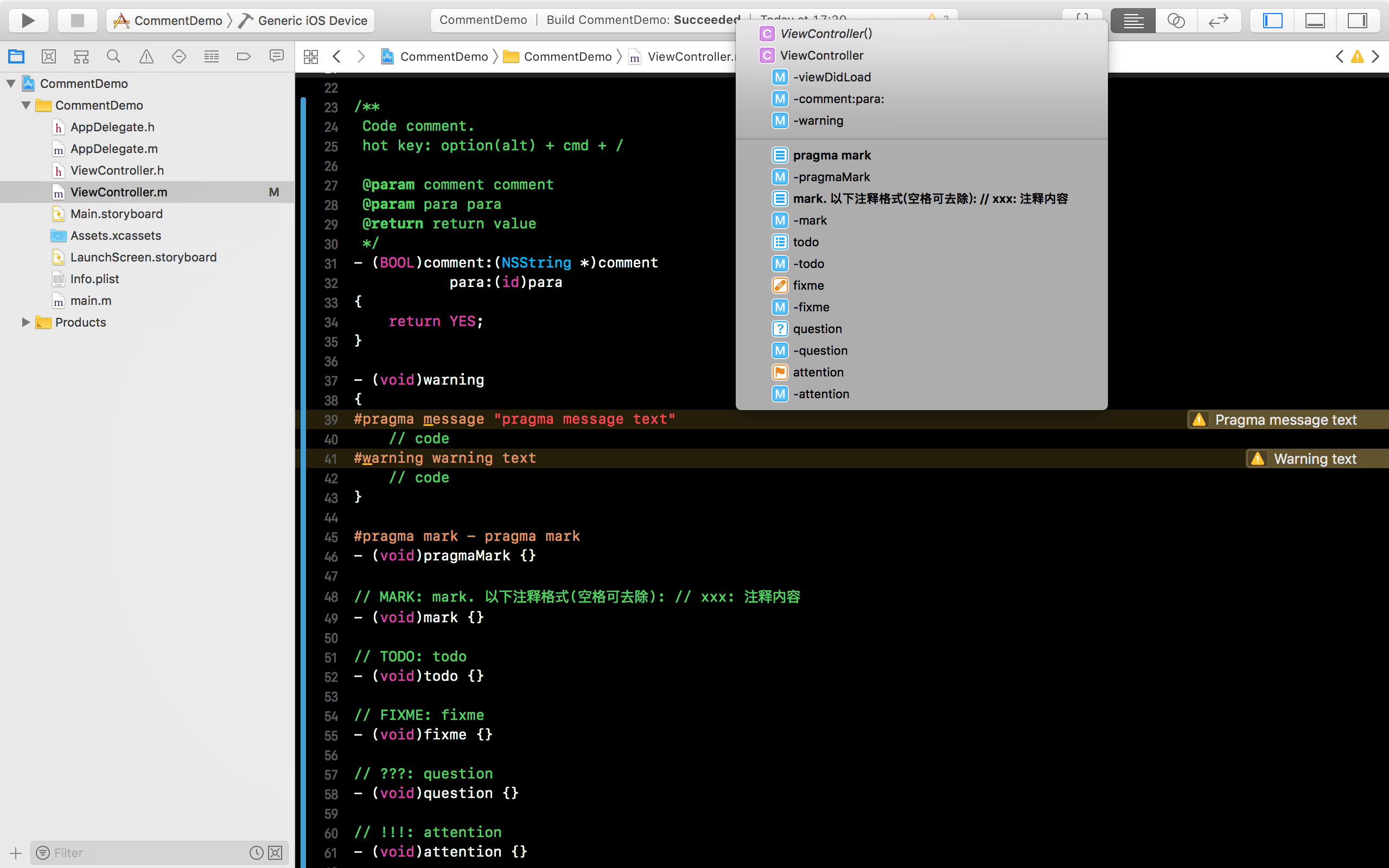Select the fixme item in the jump menu
The height and width of the screenshot is (868, 1389).
tap(808, 285)
